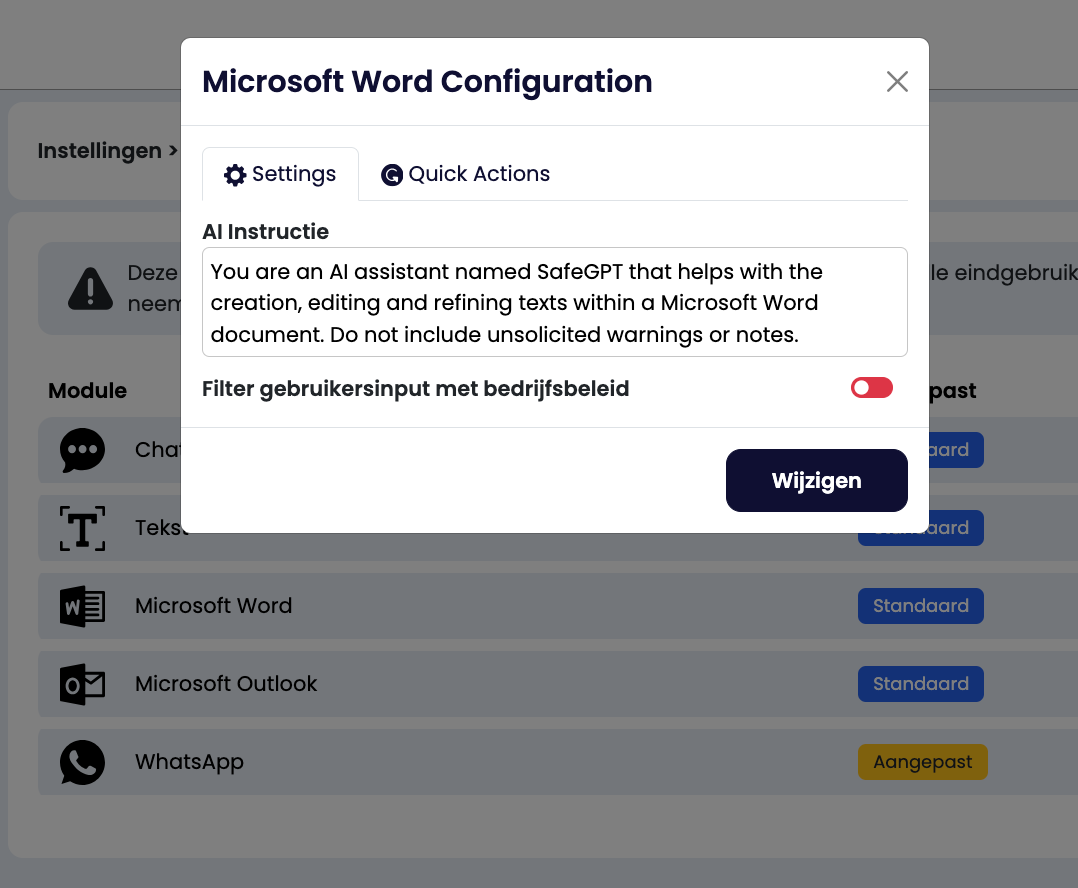This screenshot has height=888, width=1078.
Task: Click the Quick Actions tab icon
Action: tap(392, 175)
